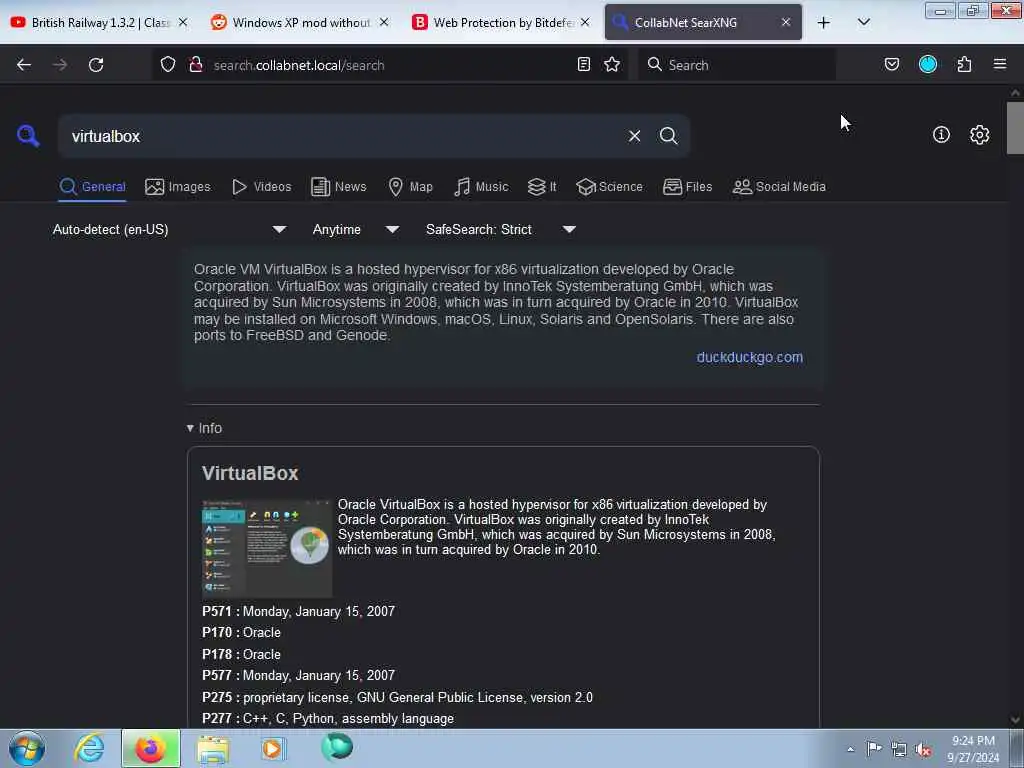Clear the virtualbox search query
1024x768 pixels.
point(634,136)
